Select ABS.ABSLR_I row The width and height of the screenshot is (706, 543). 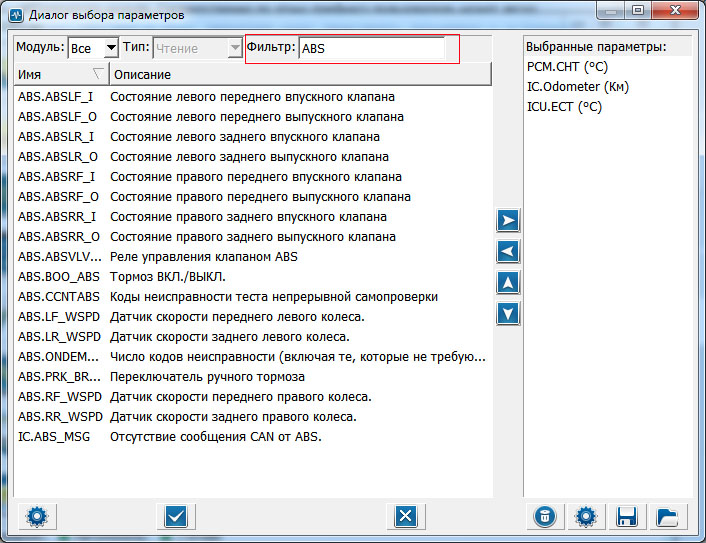(252, 136)
